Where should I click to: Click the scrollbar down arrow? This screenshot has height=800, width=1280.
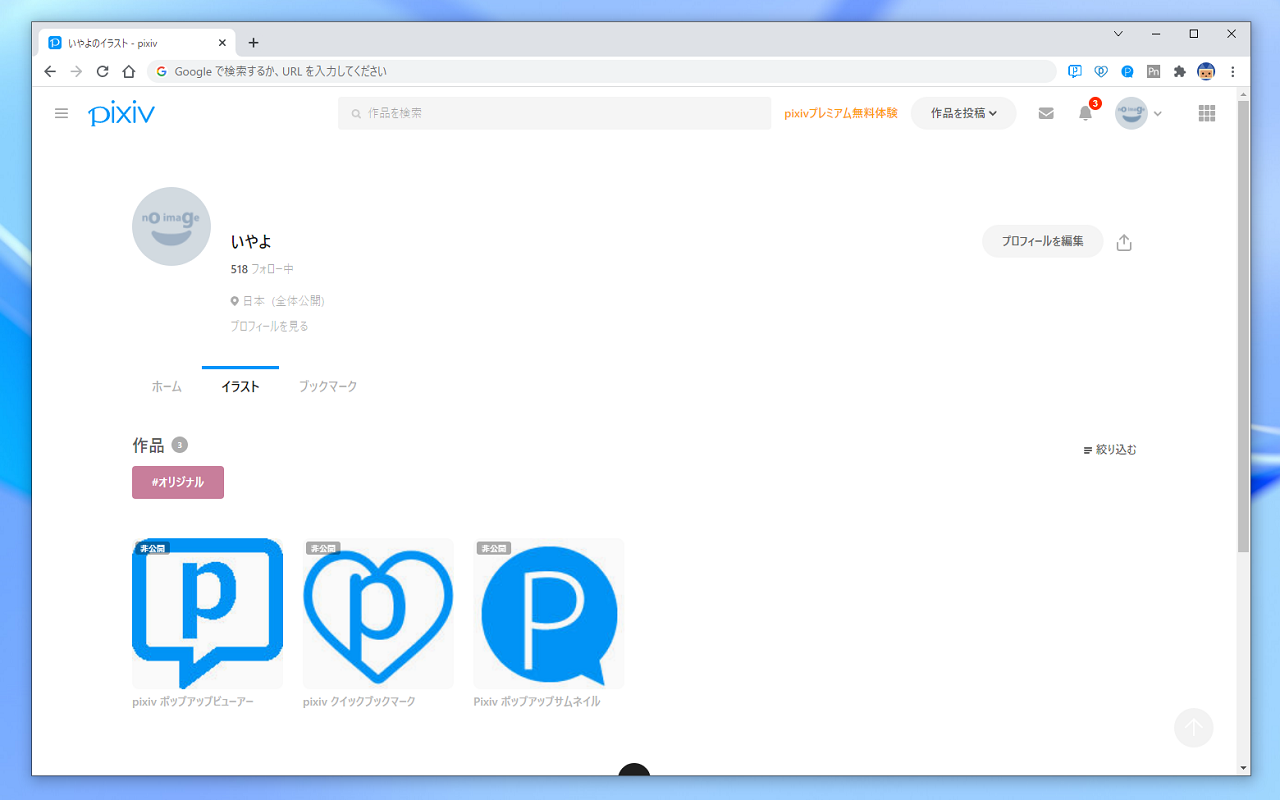pyautogui.click(x=1243, y=768)
